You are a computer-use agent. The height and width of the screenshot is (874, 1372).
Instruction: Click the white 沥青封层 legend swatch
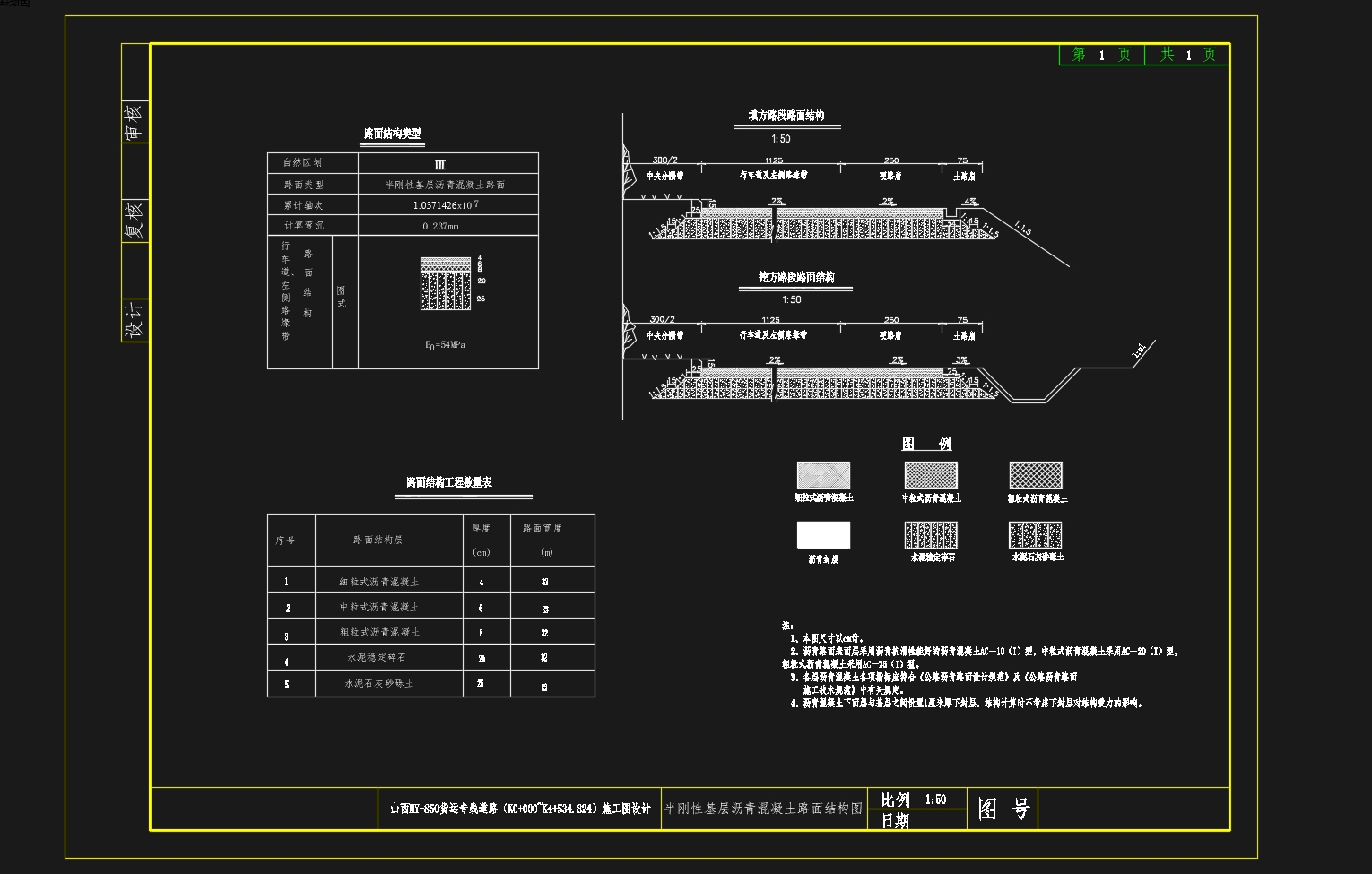click(823, 535)
